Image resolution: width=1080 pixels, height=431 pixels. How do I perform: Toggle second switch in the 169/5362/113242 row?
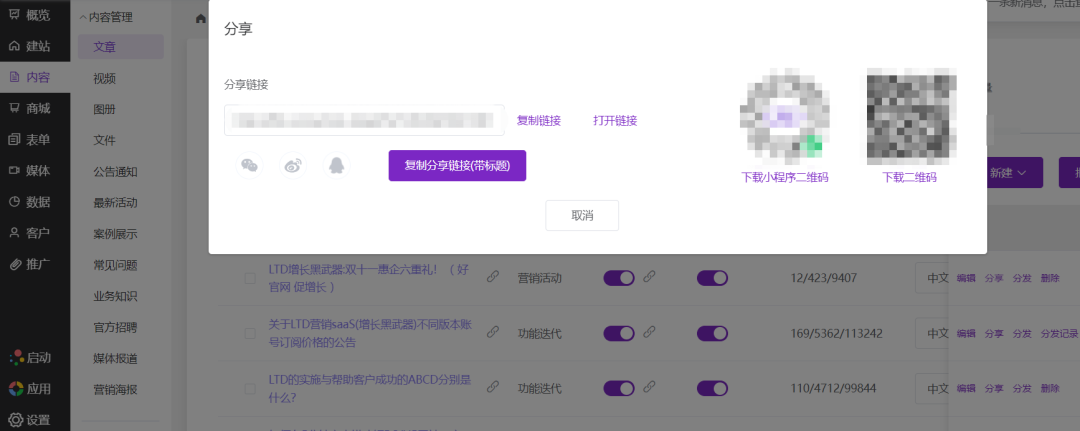pos(712,333)
